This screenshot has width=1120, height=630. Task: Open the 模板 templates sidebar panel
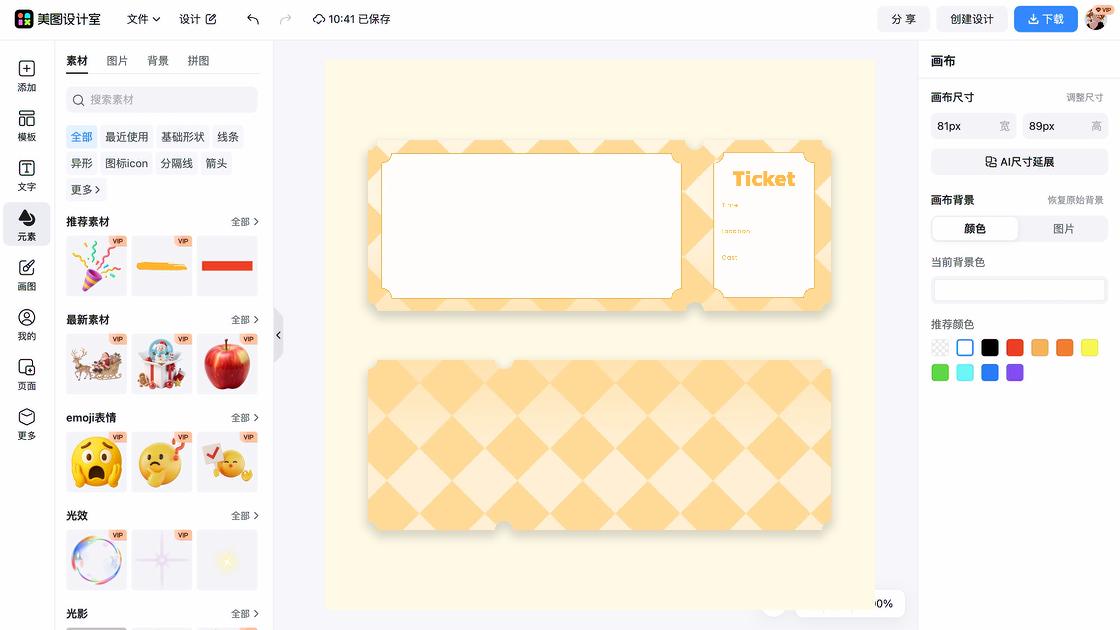[x=27, y=126]
